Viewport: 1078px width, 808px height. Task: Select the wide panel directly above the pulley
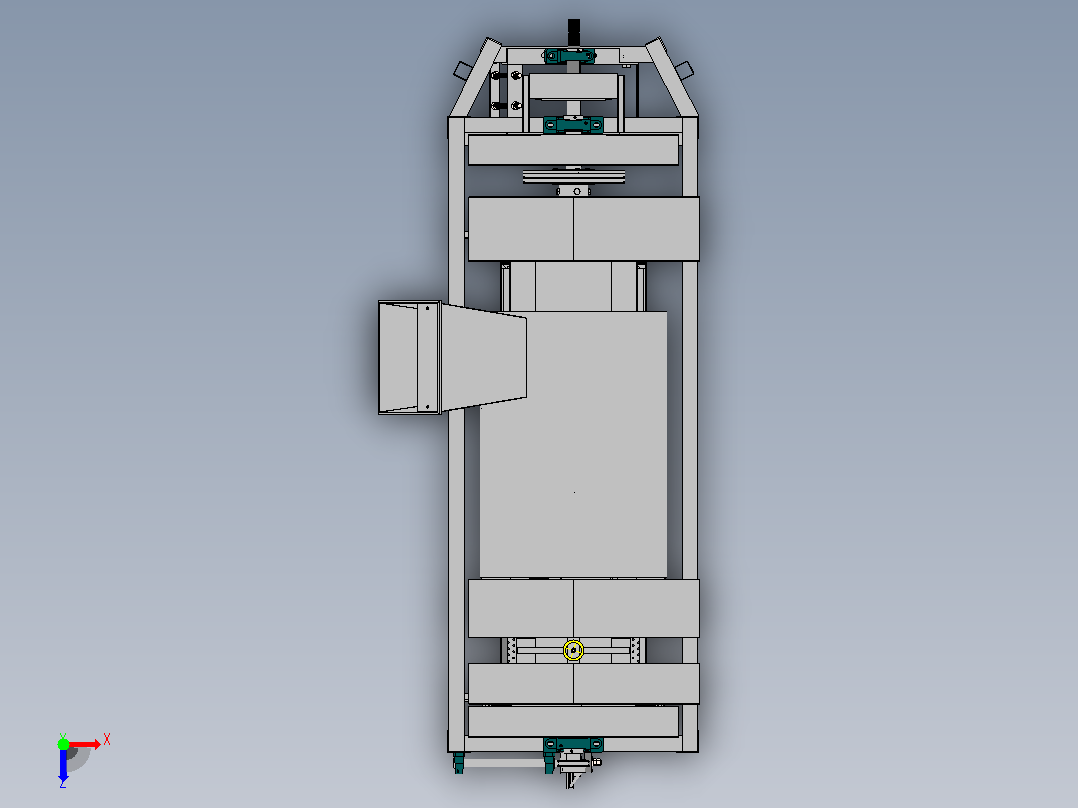(x=573, y=150)
